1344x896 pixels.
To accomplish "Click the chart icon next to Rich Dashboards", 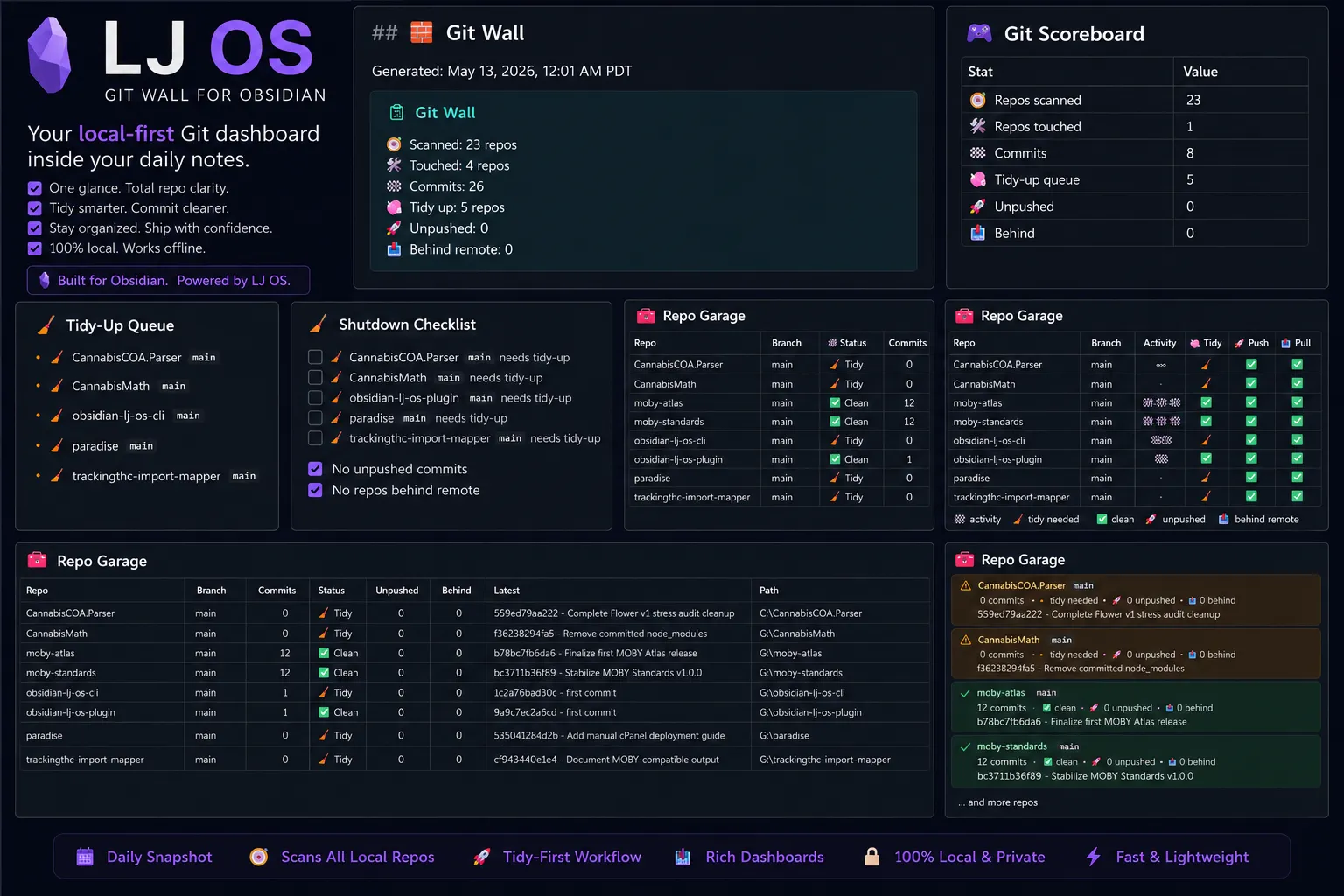I will 683,857.
